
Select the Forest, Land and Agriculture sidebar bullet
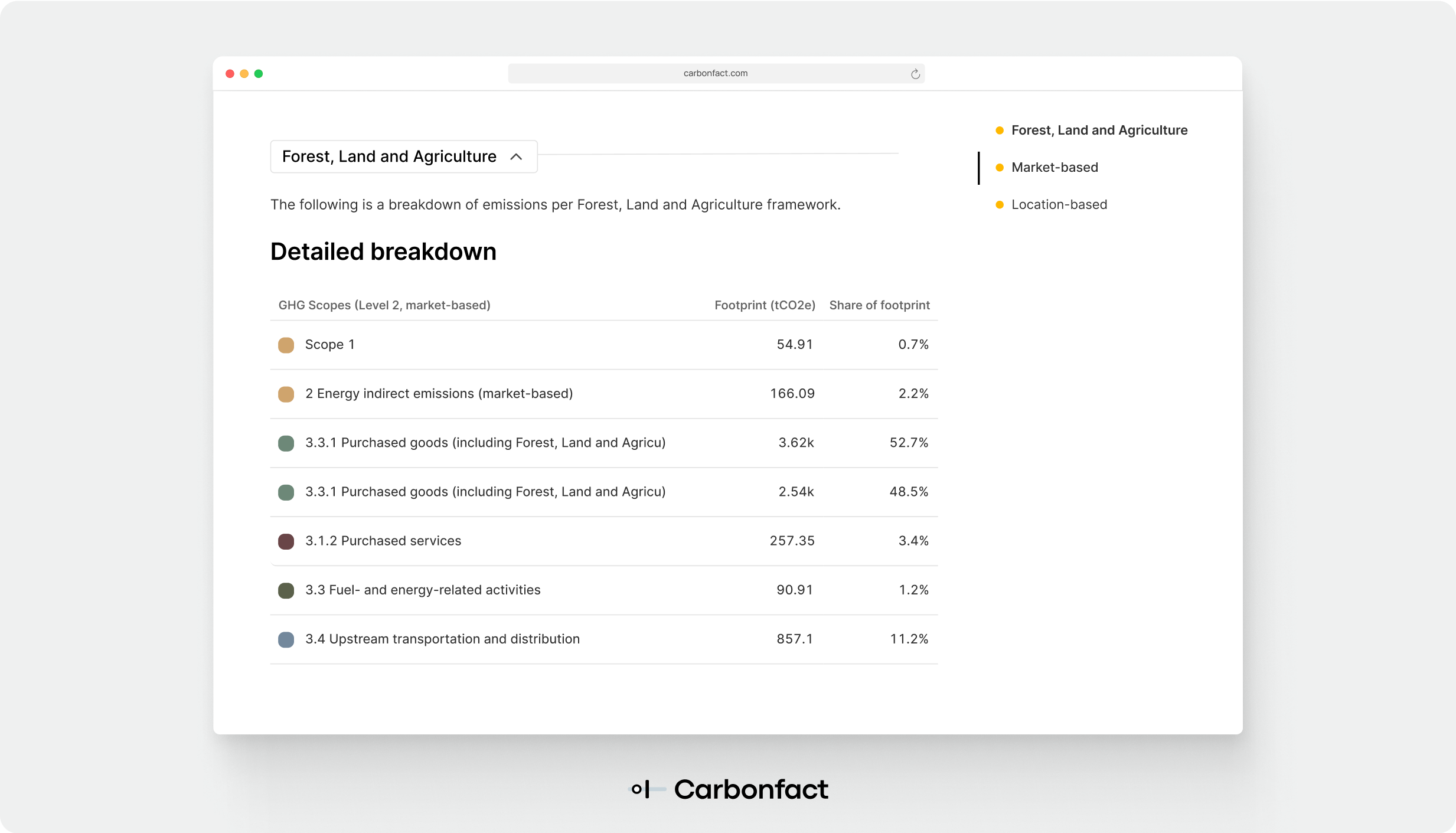(x=999, y=130)
